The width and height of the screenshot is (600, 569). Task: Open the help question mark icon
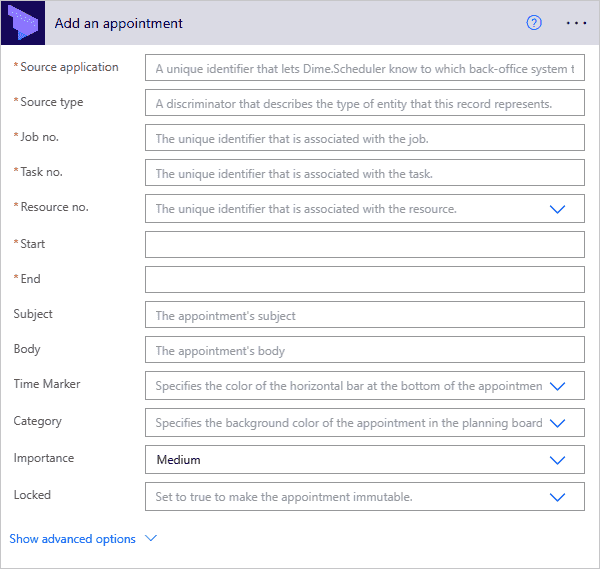coord(534,23)
